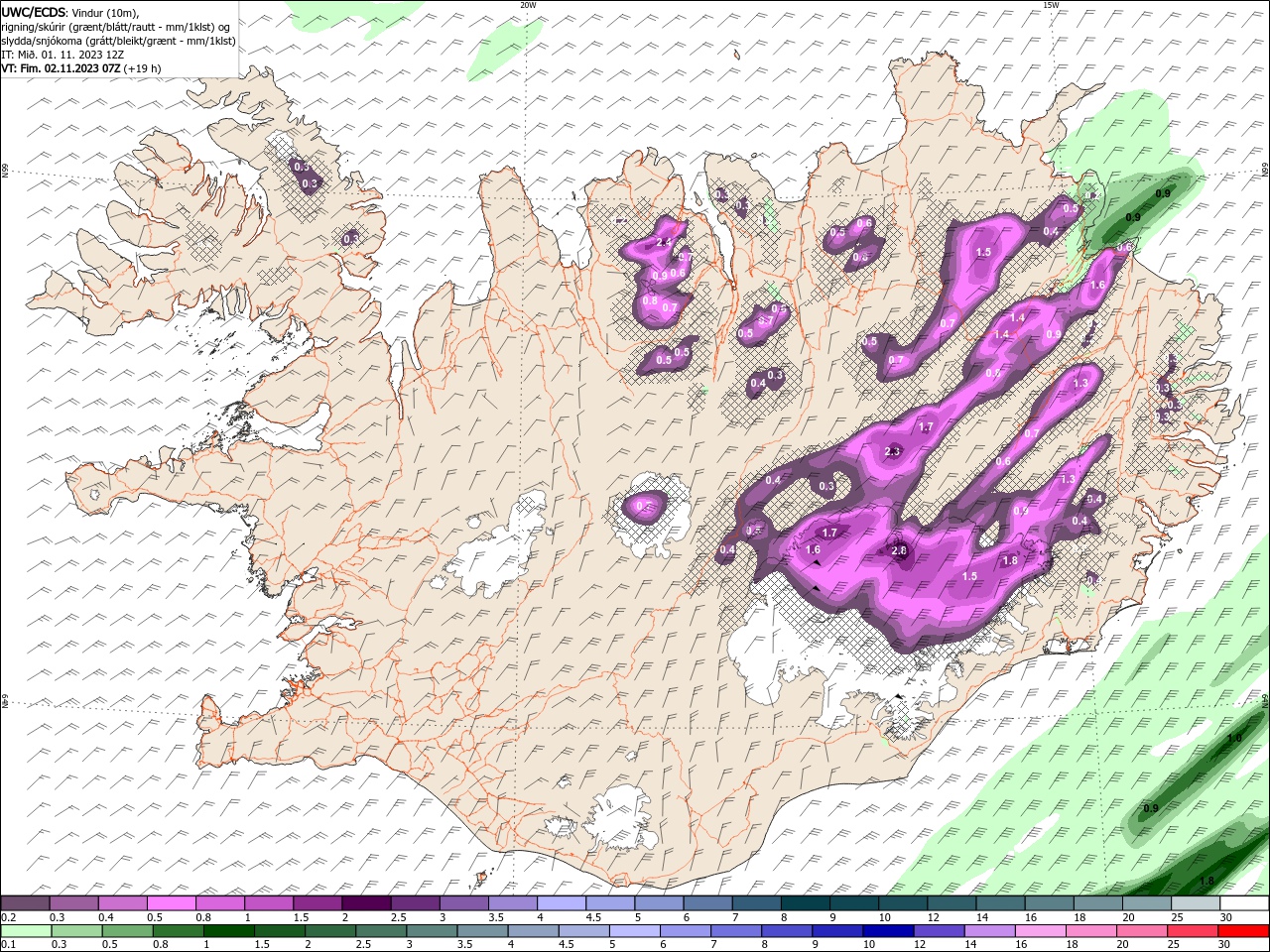Click the '15W' longitude label at the top
Viewport: 1270px width, 952px height.
point(1050,5)
